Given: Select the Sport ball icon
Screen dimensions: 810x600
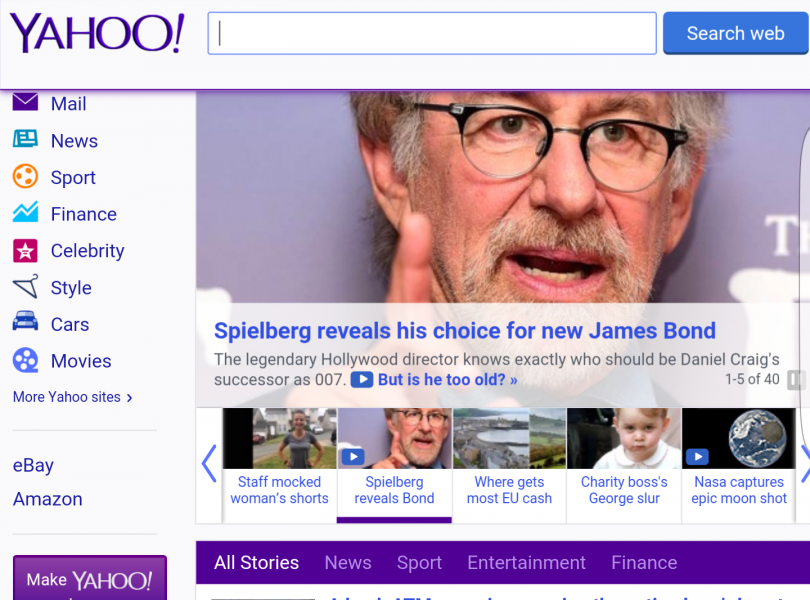Looking at the screenshot, I should [25, 177].
